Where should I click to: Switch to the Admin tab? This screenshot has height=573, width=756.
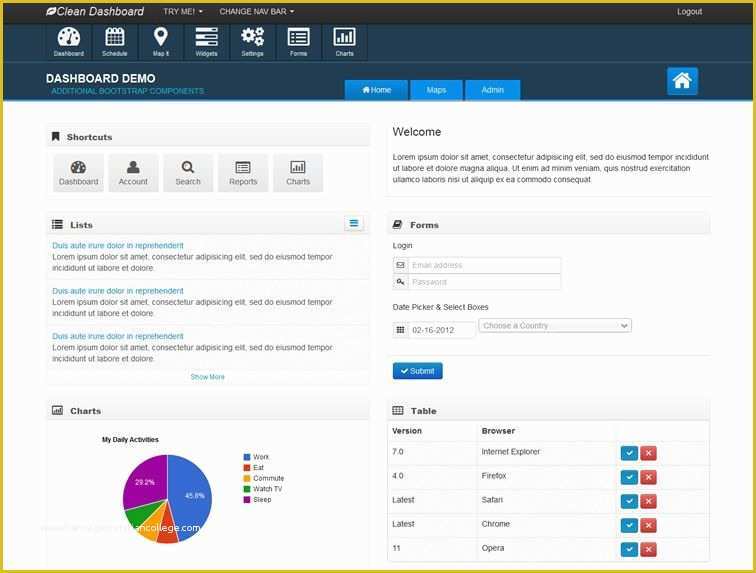pos(492,90)
